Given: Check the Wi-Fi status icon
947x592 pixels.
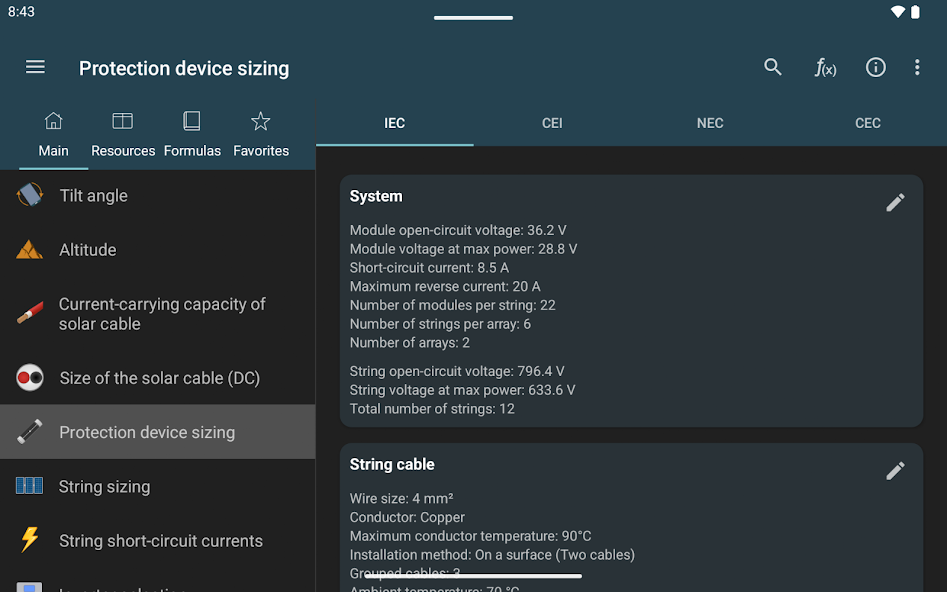Looking at the screenshot, I should click(x=898, y=12).
